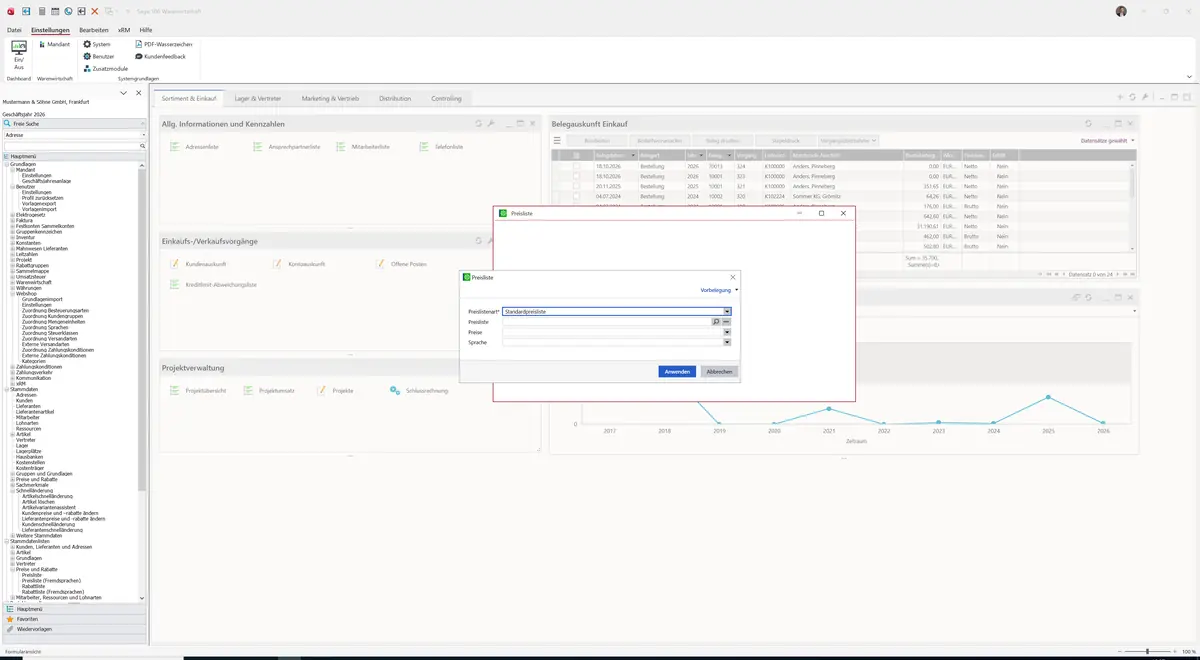Expand the Warenwirtschaft tree node
This screenshot has height=660, width=1200.
13,282
